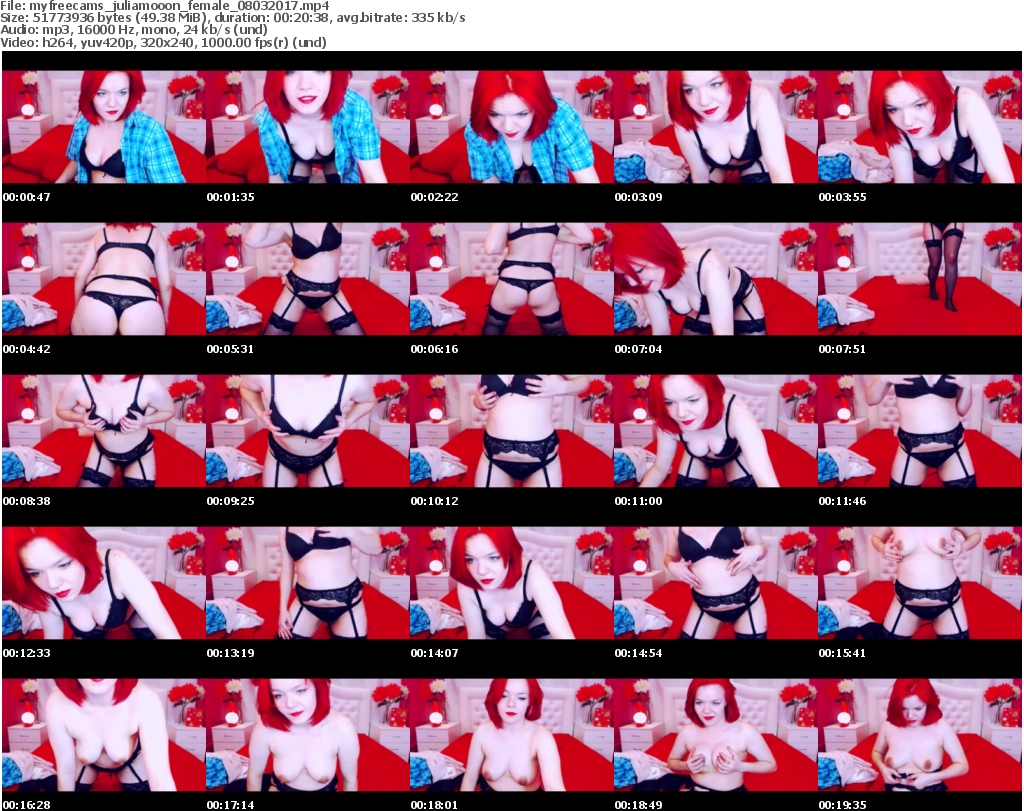Click the Audio mp3 info line
Viewport: 1024px width, 811px height.
[x=134, y=30]
